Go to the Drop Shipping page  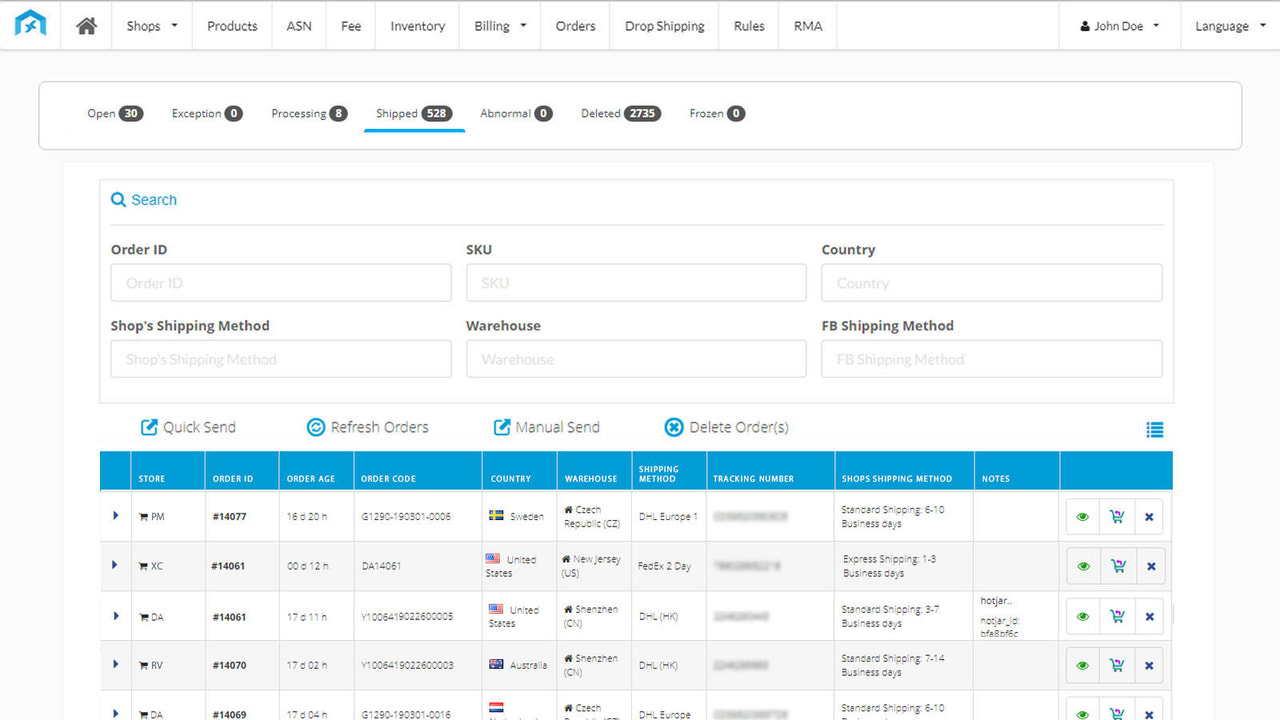663,26
